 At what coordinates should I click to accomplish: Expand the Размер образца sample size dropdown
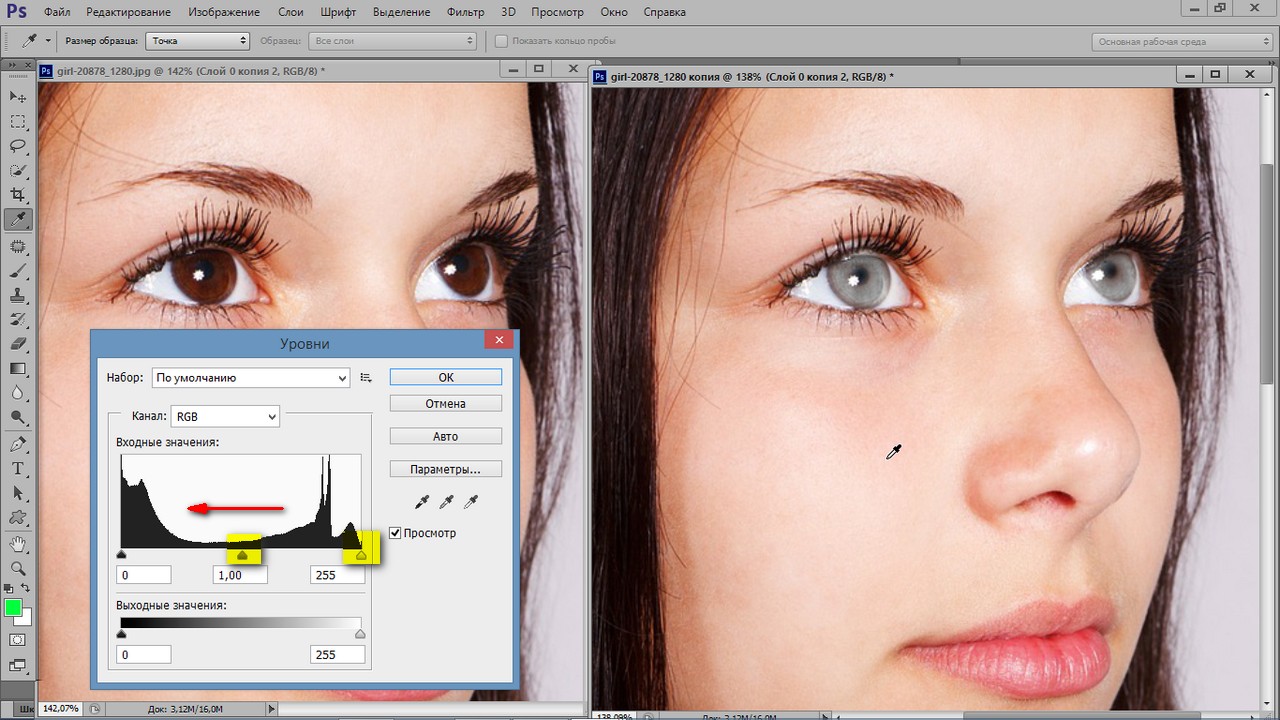pos(198,41)
